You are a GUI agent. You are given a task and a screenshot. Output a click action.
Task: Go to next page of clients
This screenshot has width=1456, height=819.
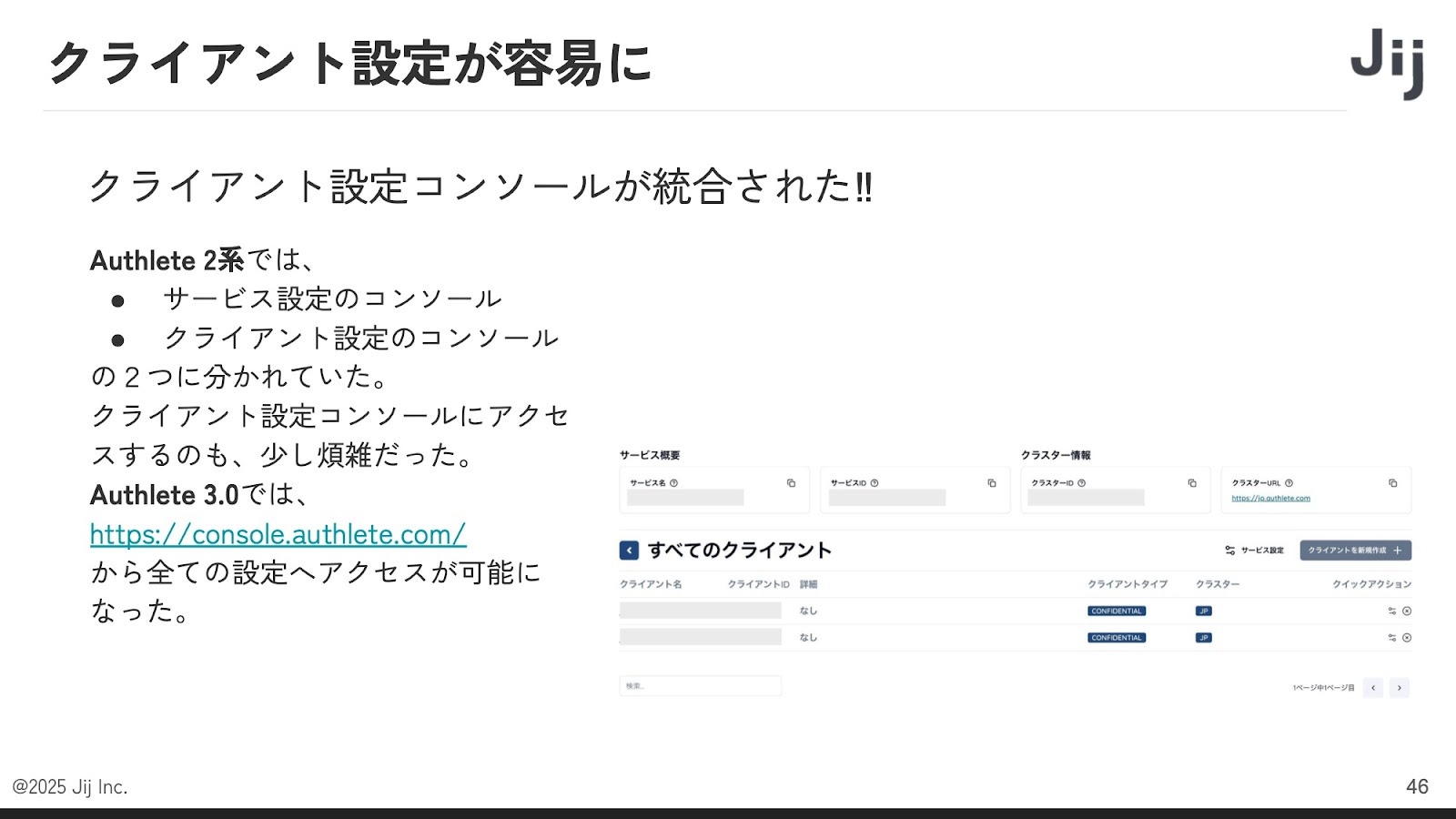tap(1400, 688)
